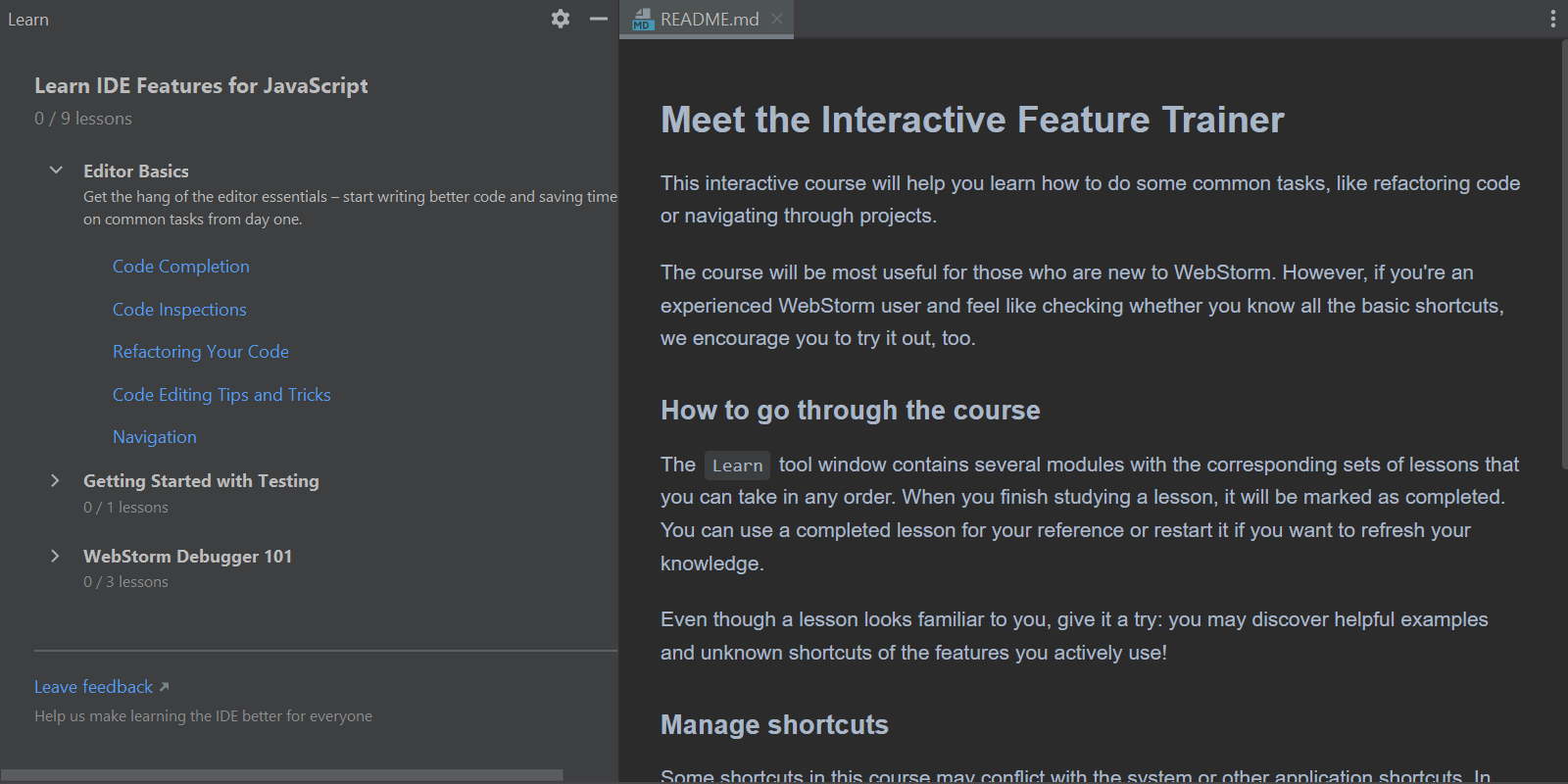Start the Code Completion lesson
This screenshot has height=784, width=1568.
click(x=181, y=267)
